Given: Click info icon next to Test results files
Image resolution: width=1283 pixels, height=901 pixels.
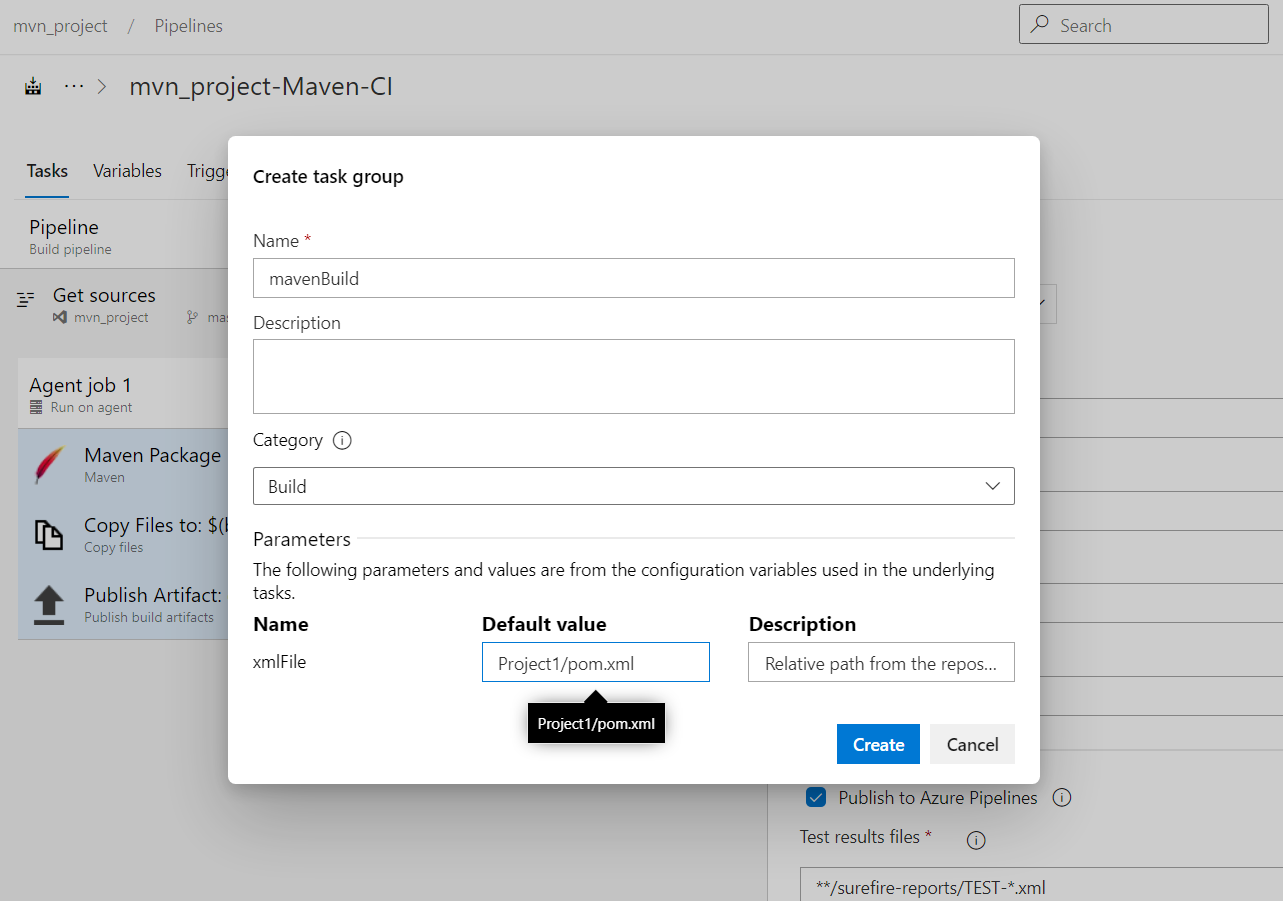Looking at the screenshot, I should pos(976,840).
